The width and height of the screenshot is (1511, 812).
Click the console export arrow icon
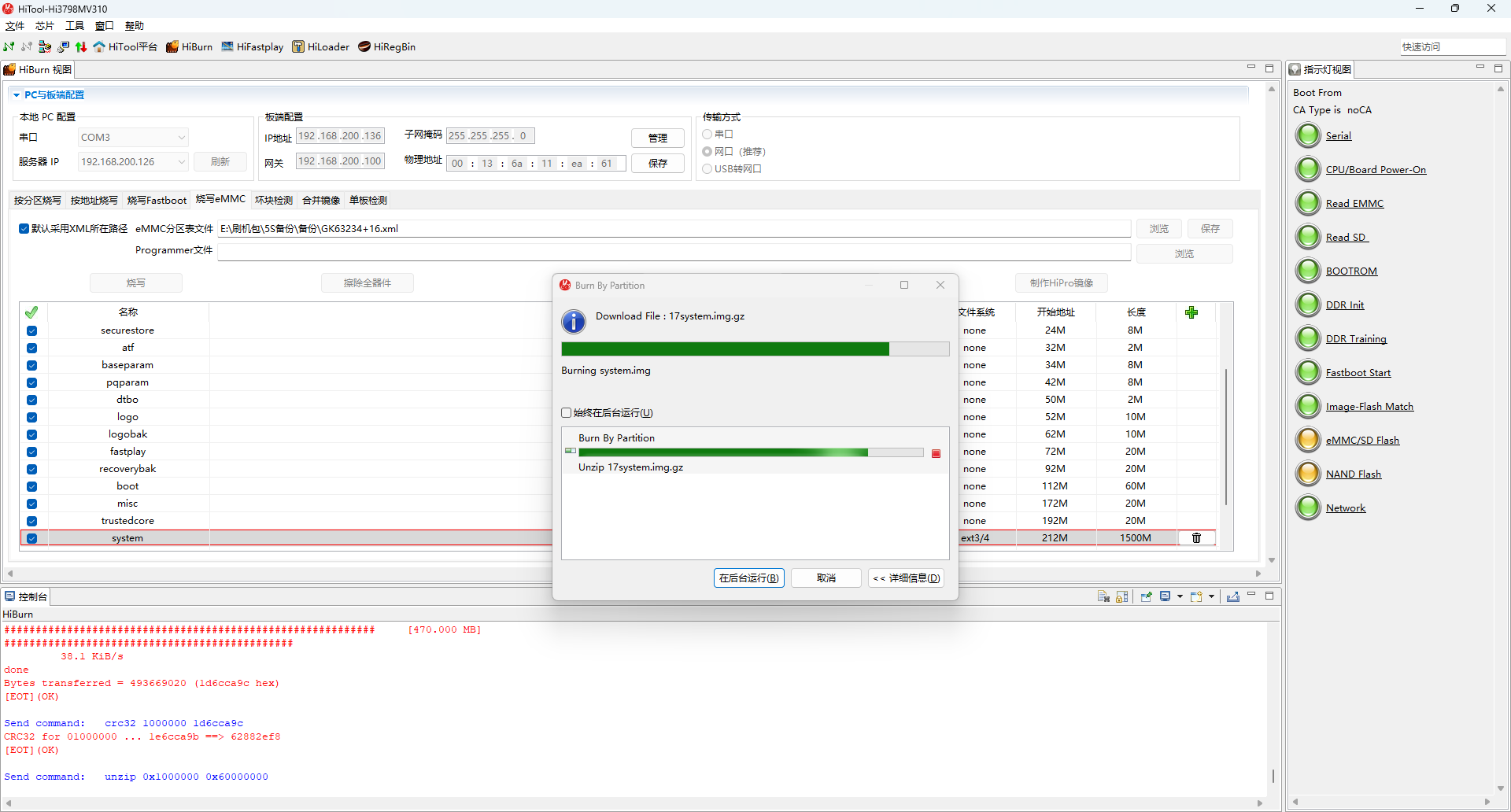(1233, 596)
